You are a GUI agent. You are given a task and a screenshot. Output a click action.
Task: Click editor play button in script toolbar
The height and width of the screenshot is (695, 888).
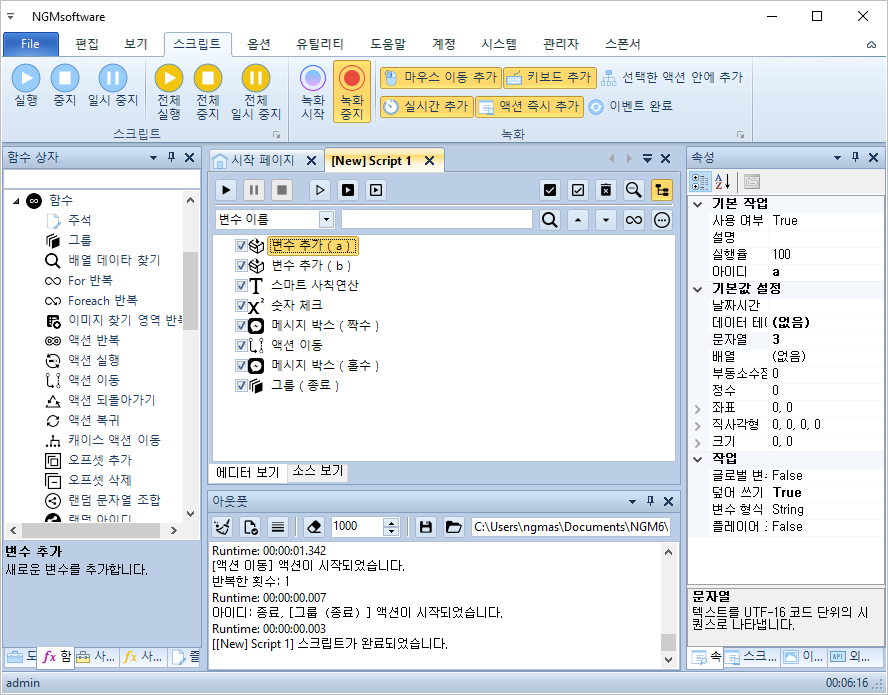coord(226,190)
